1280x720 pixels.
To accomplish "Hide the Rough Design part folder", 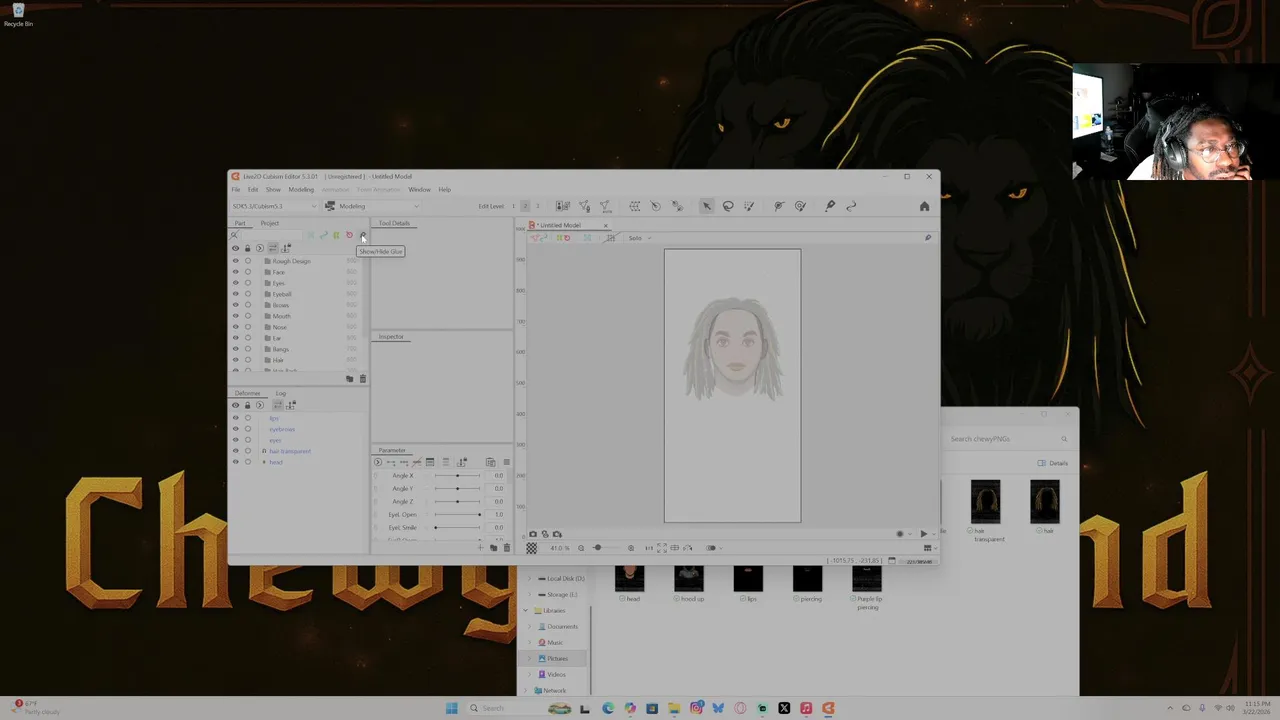I will click(236, 261).
